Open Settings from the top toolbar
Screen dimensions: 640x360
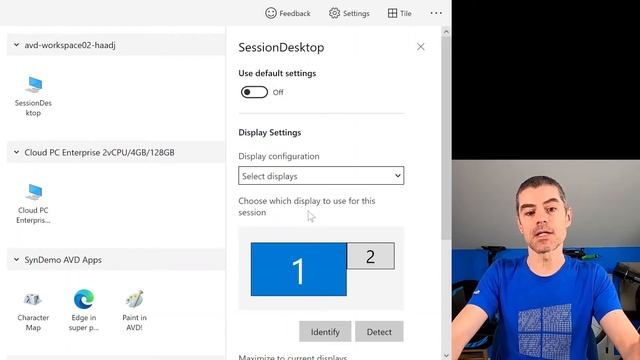[x=349, y=13]
